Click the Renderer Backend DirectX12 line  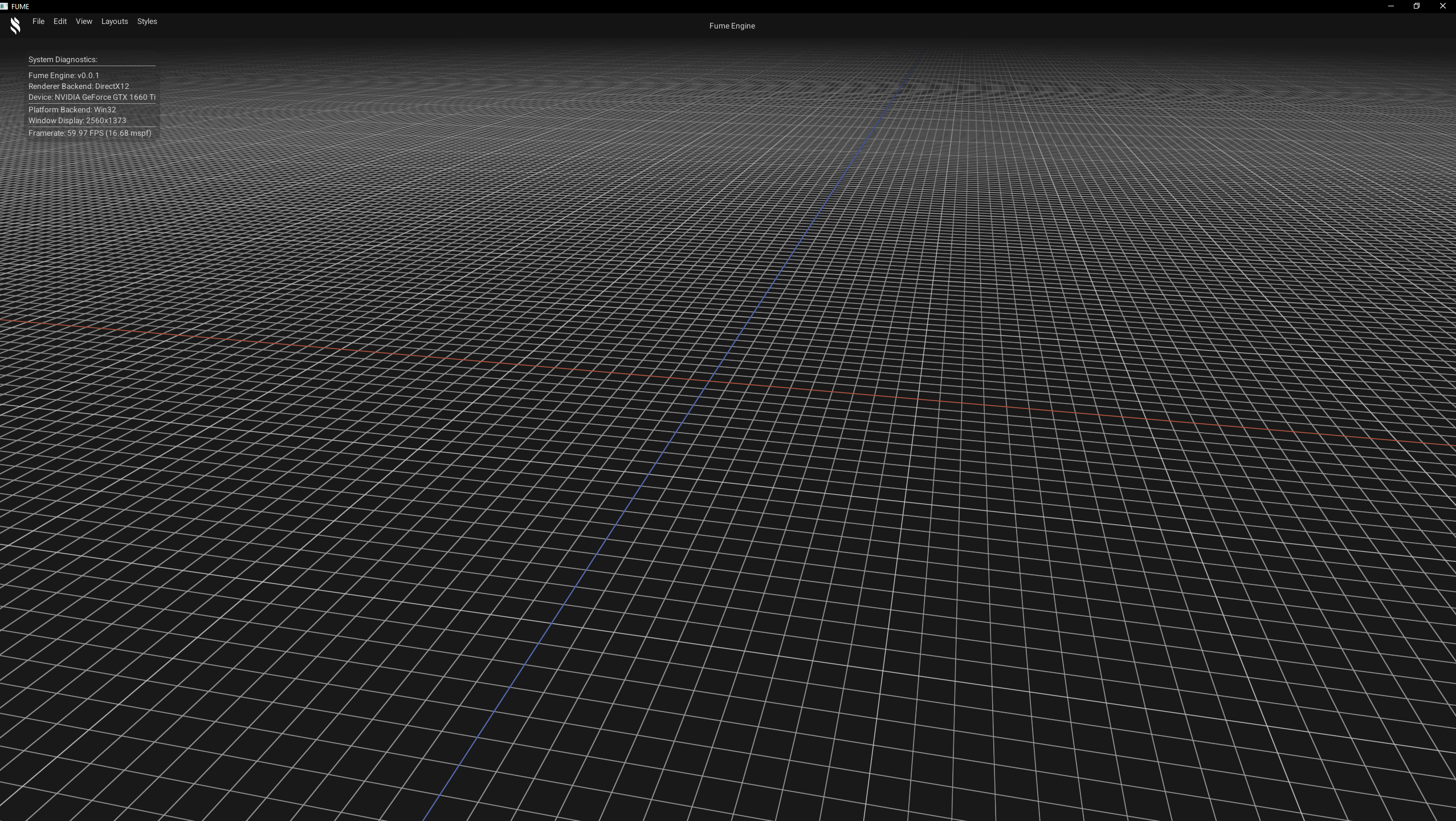tap(79, 86)
